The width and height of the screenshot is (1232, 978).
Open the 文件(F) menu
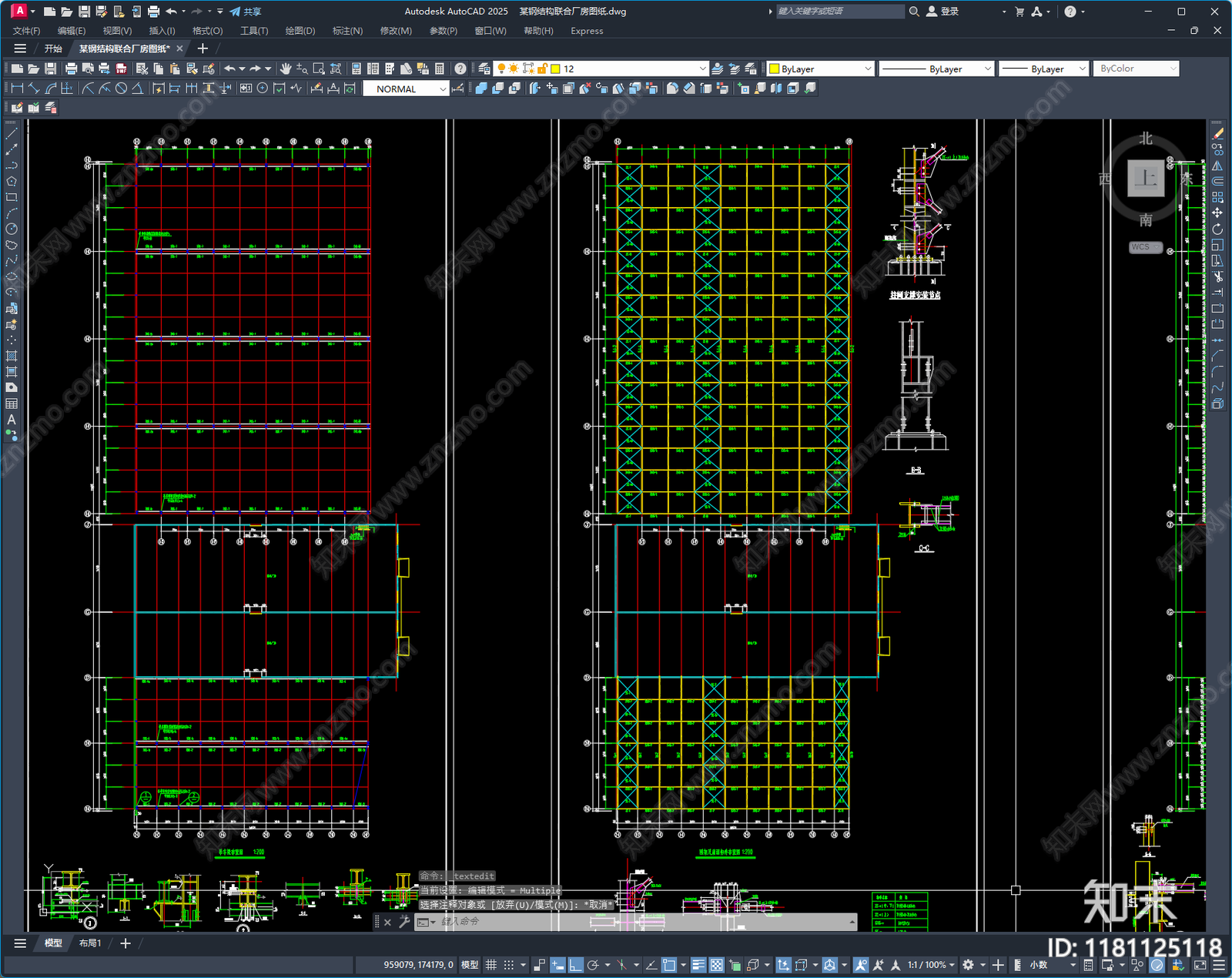26,31
